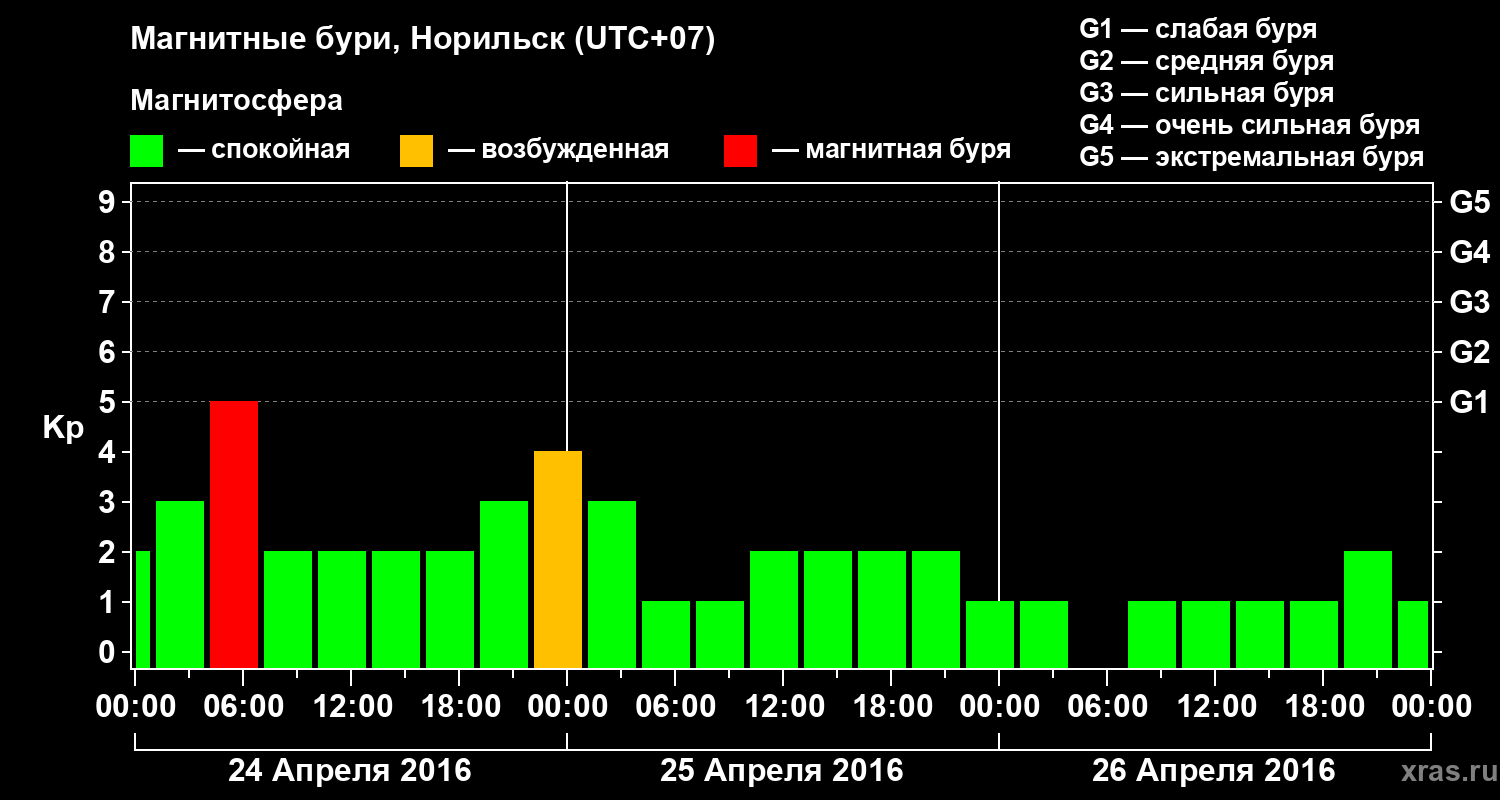Click the G4 label on right axis
The height and width of the screenshot is (800, 1500).
1470,252
